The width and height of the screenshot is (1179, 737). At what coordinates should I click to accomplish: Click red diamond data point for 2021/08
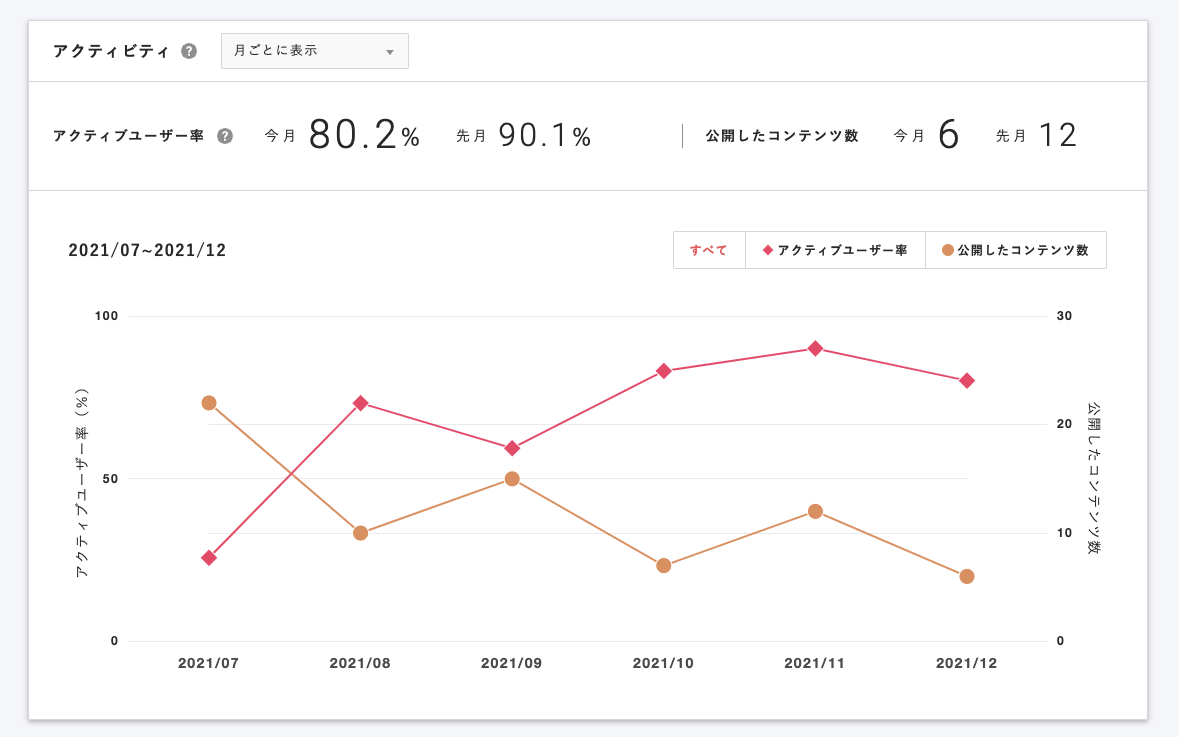point(361,403)
